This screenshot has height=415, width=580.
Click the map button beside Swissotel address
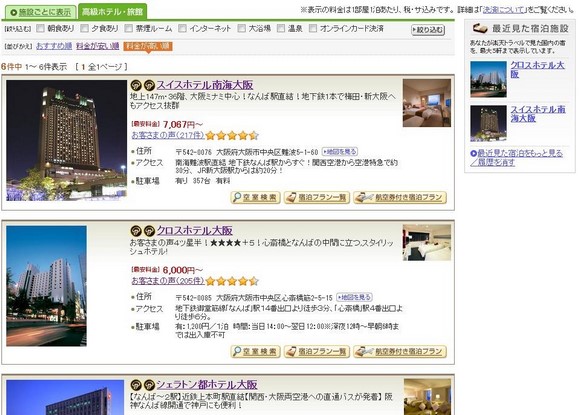click(x=340, y=152)
